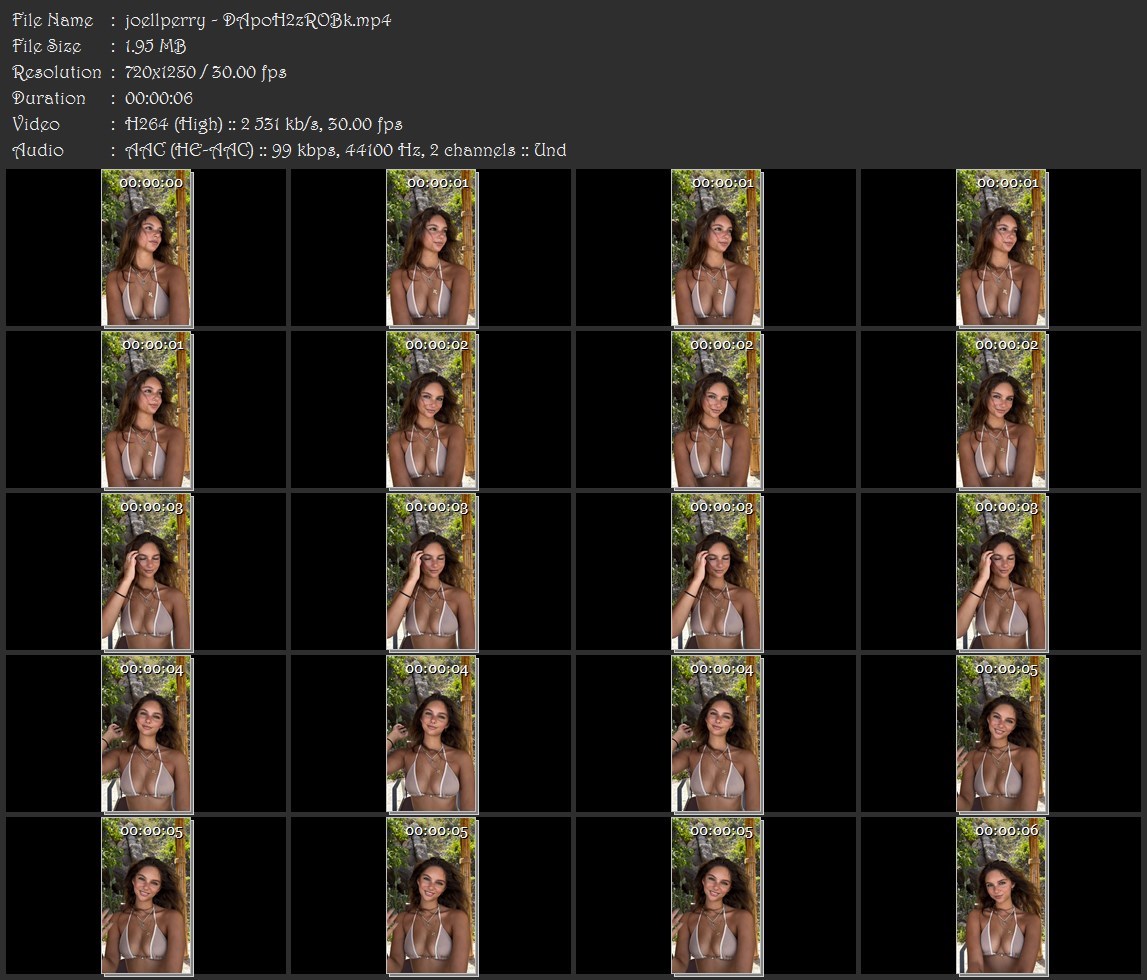Open second thumbnail in first row, 00:00:01
This screenshot has height=980, width=1147.
(432, 248)
